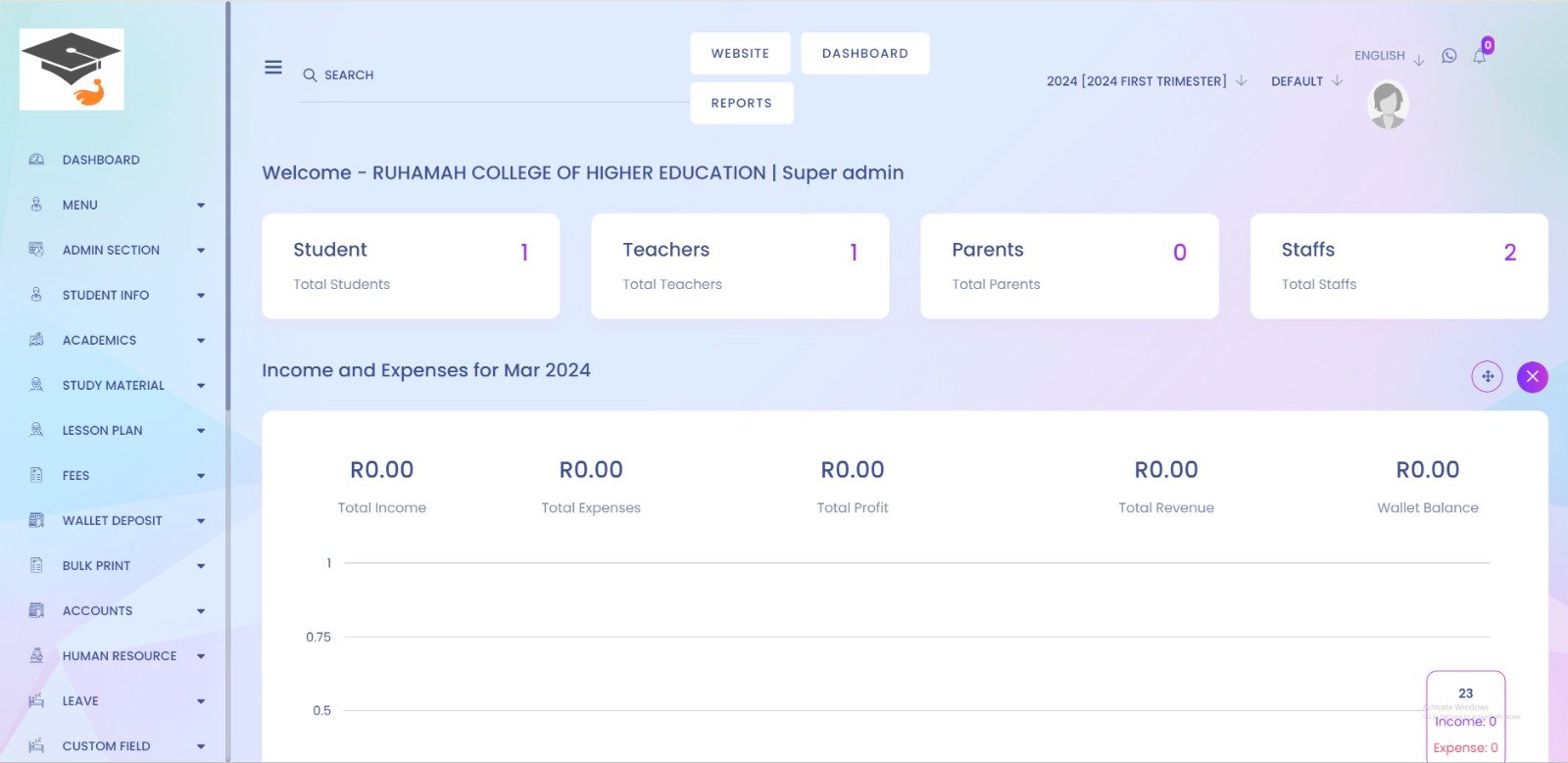Click the Human Resource sidebar icon
The image size is (1568, 763).
[x=37, y=655]
